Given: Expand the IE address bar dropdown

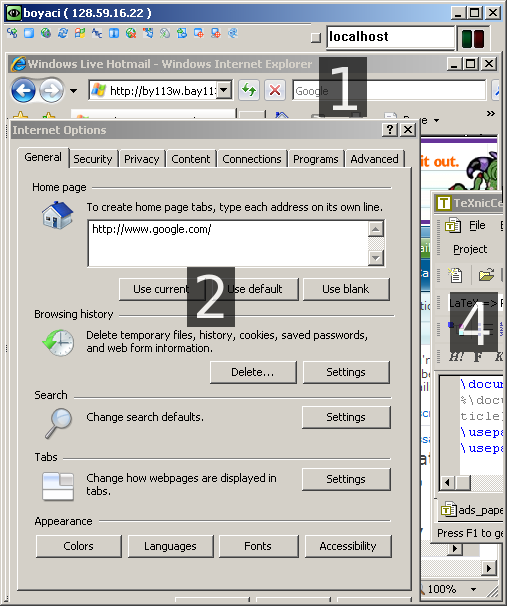Looking at the screenshot, I should (224, 90).
